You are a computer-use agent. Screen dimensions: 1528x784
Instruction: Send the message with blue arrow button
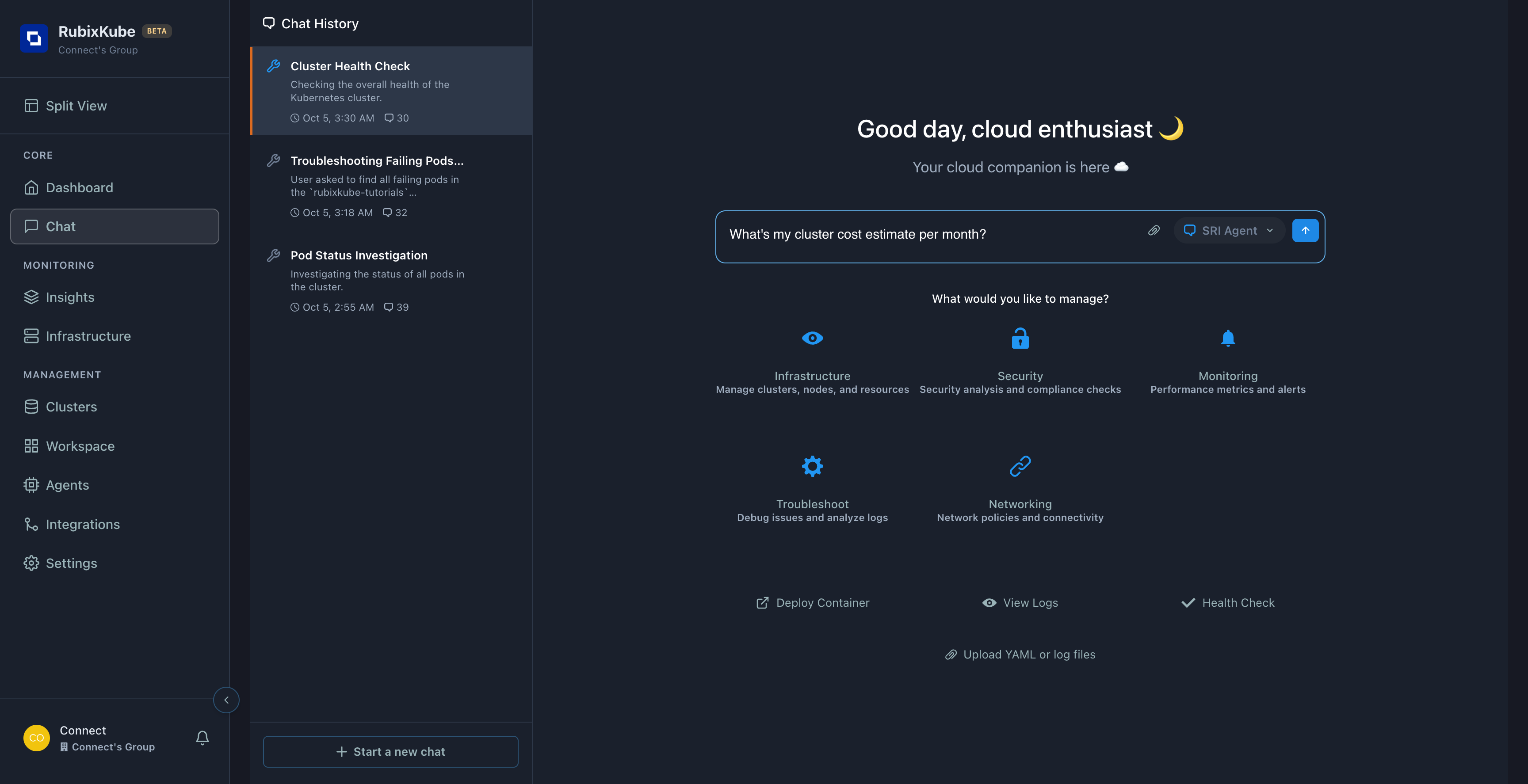1305,230
